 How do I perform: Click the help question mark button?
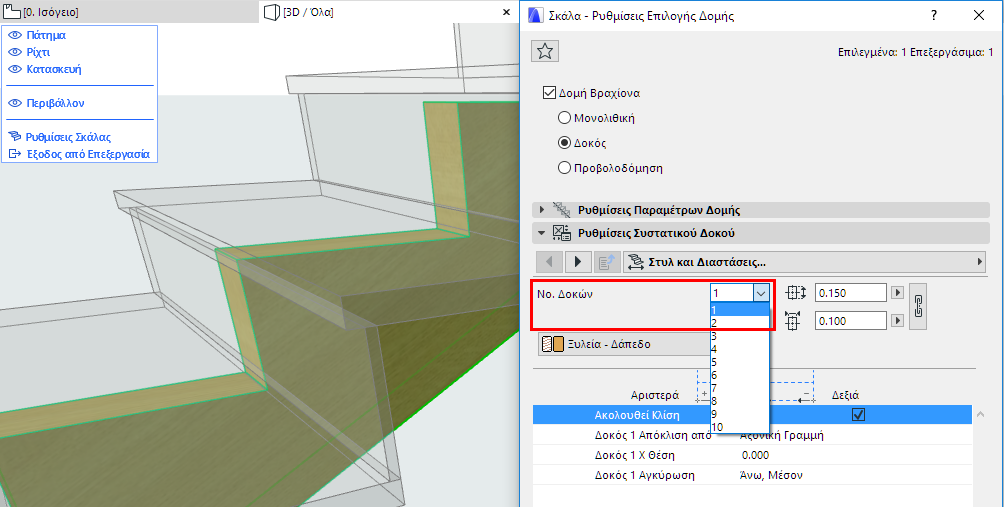point(934,15)
